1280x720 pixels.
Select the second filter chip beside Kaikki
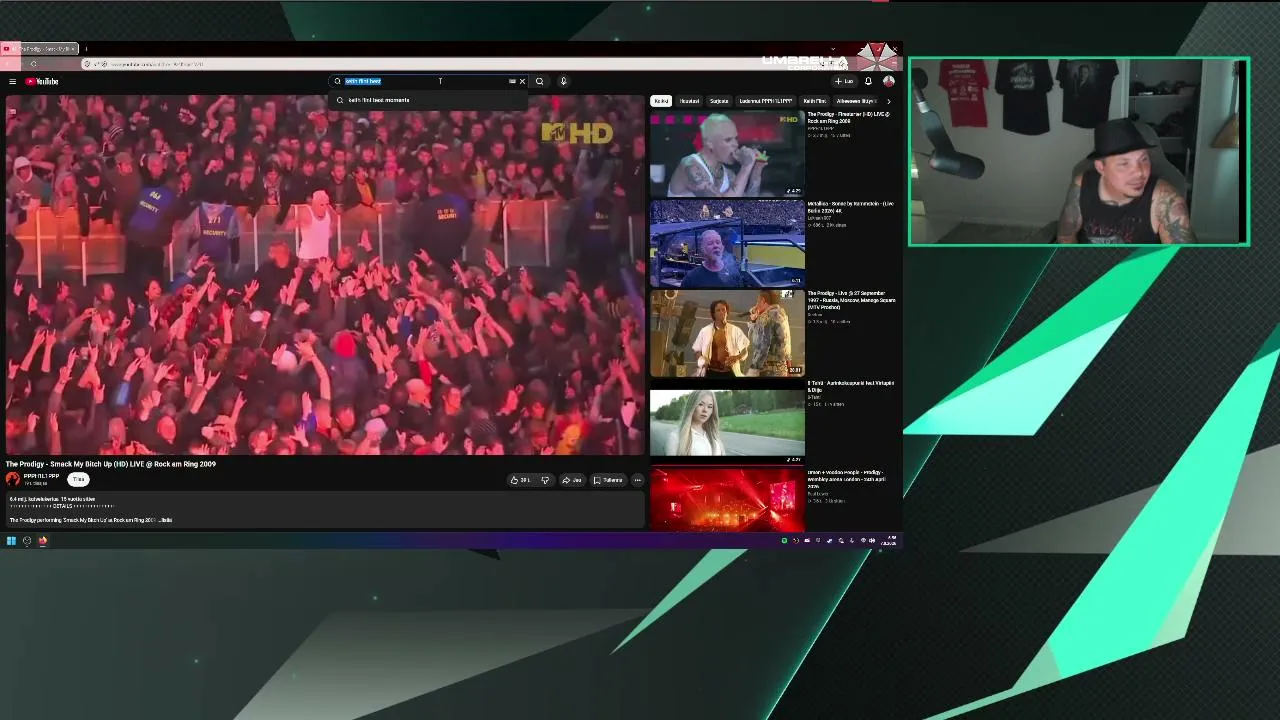[690, 101]
